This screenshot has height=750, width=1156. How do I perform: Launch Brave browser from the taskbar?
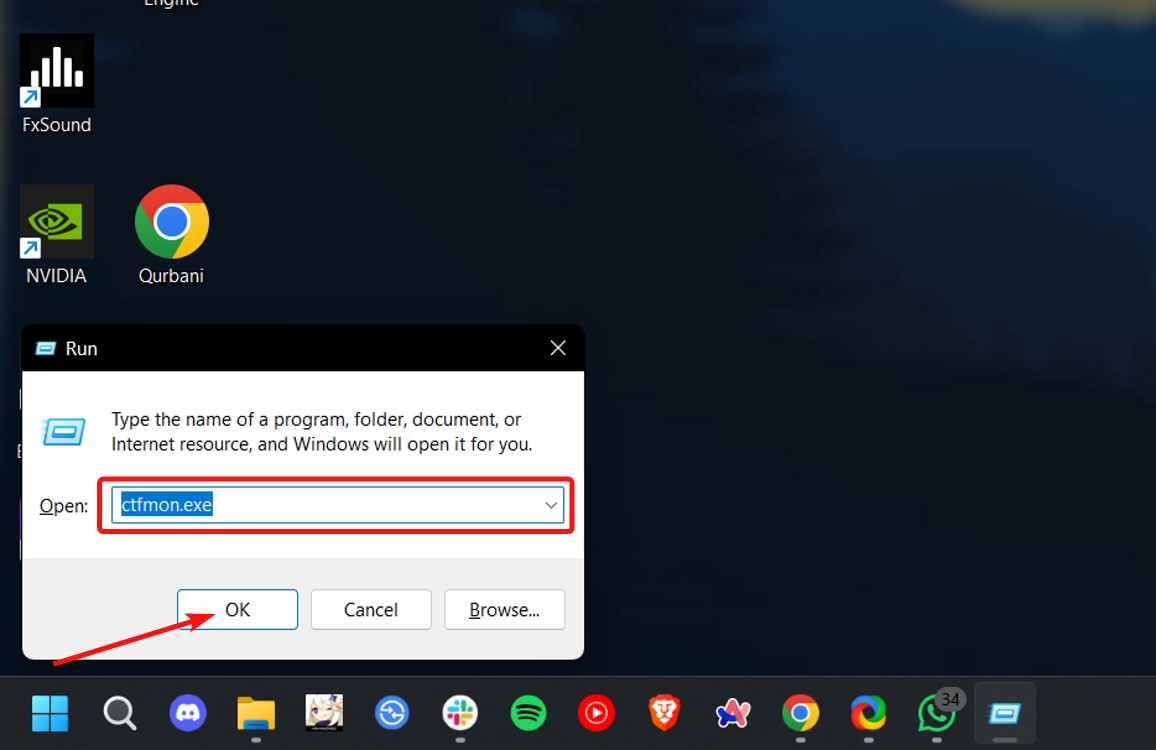tap(664, 714)
